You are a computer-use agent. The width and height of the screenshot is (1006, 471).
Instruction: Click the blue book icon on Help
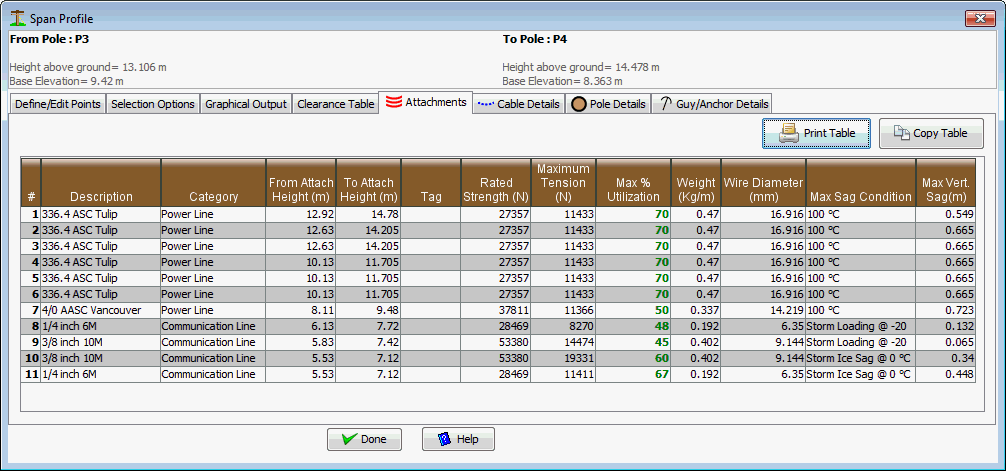[x=445, y=440]
